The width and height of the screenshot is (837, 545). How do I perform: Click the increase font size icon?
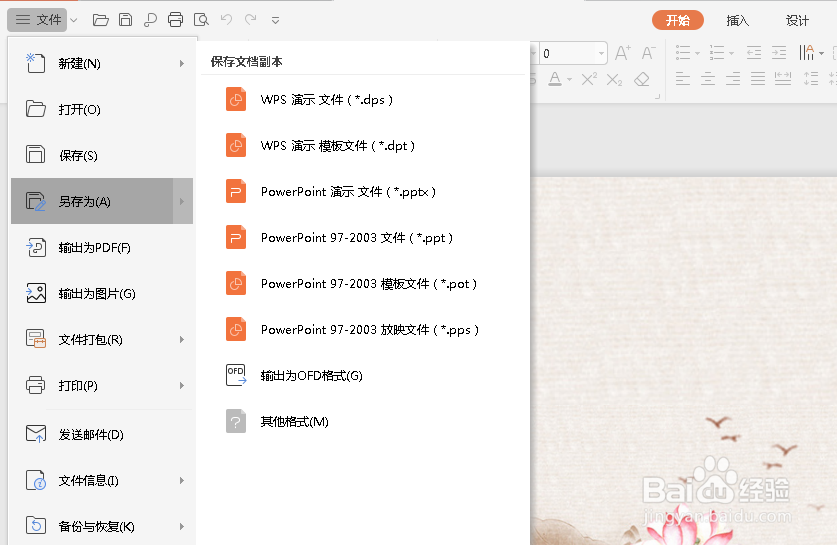point(623,53)
